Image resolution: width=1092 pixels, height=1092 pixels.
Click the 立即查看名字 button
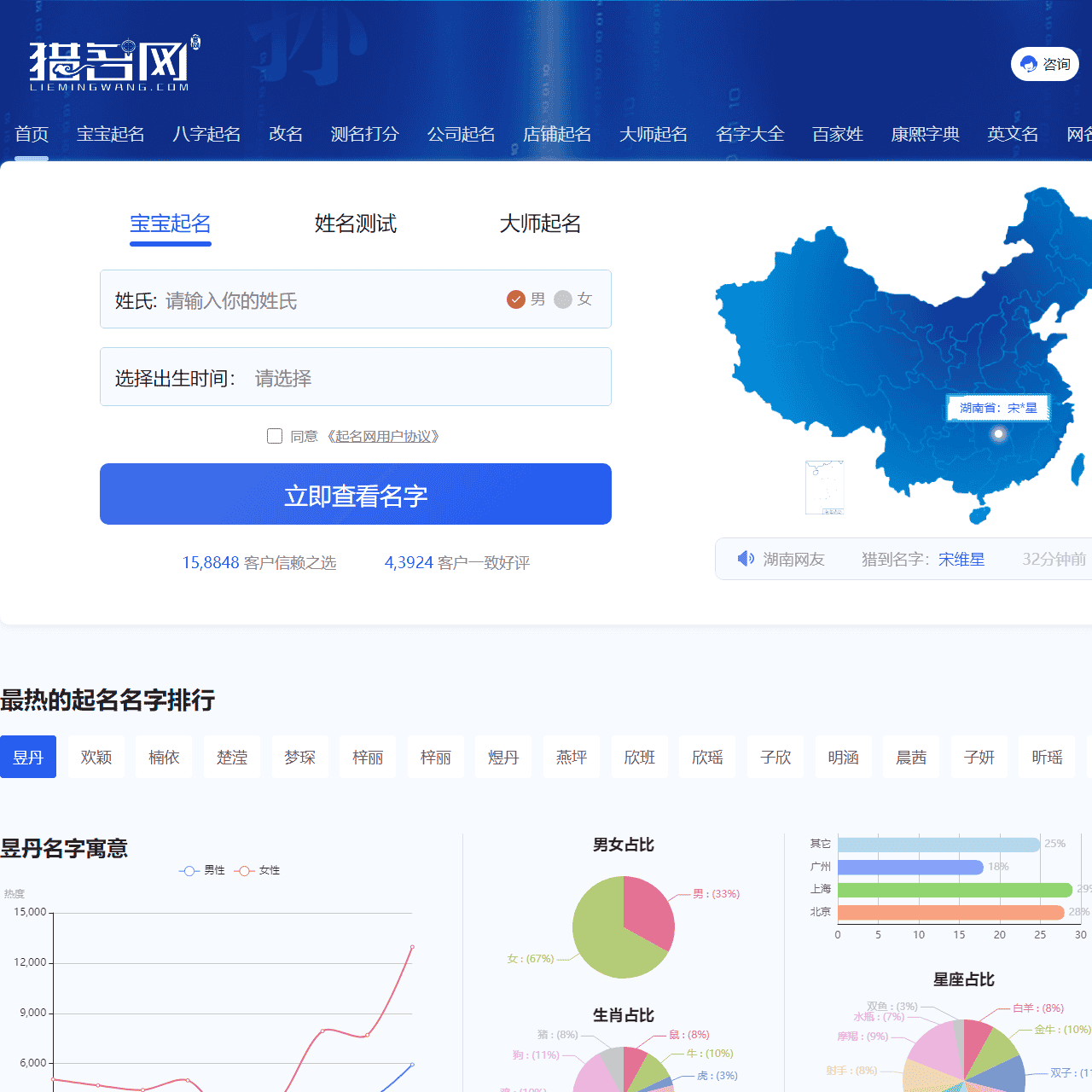[355, 494]
